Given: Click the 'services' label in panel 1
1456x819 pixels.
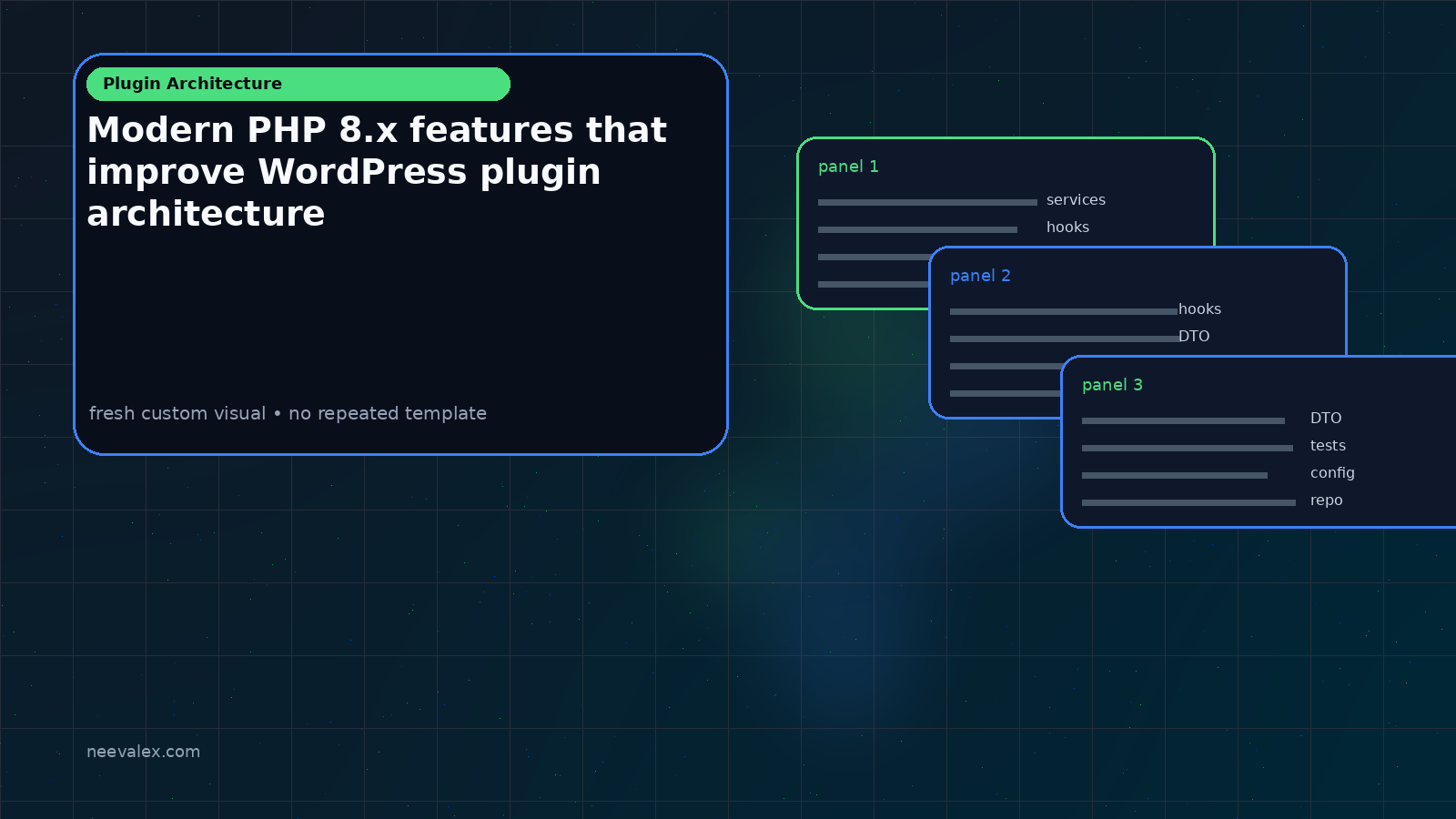Looking at the screenshot, I should click(x=1076, y=199).
